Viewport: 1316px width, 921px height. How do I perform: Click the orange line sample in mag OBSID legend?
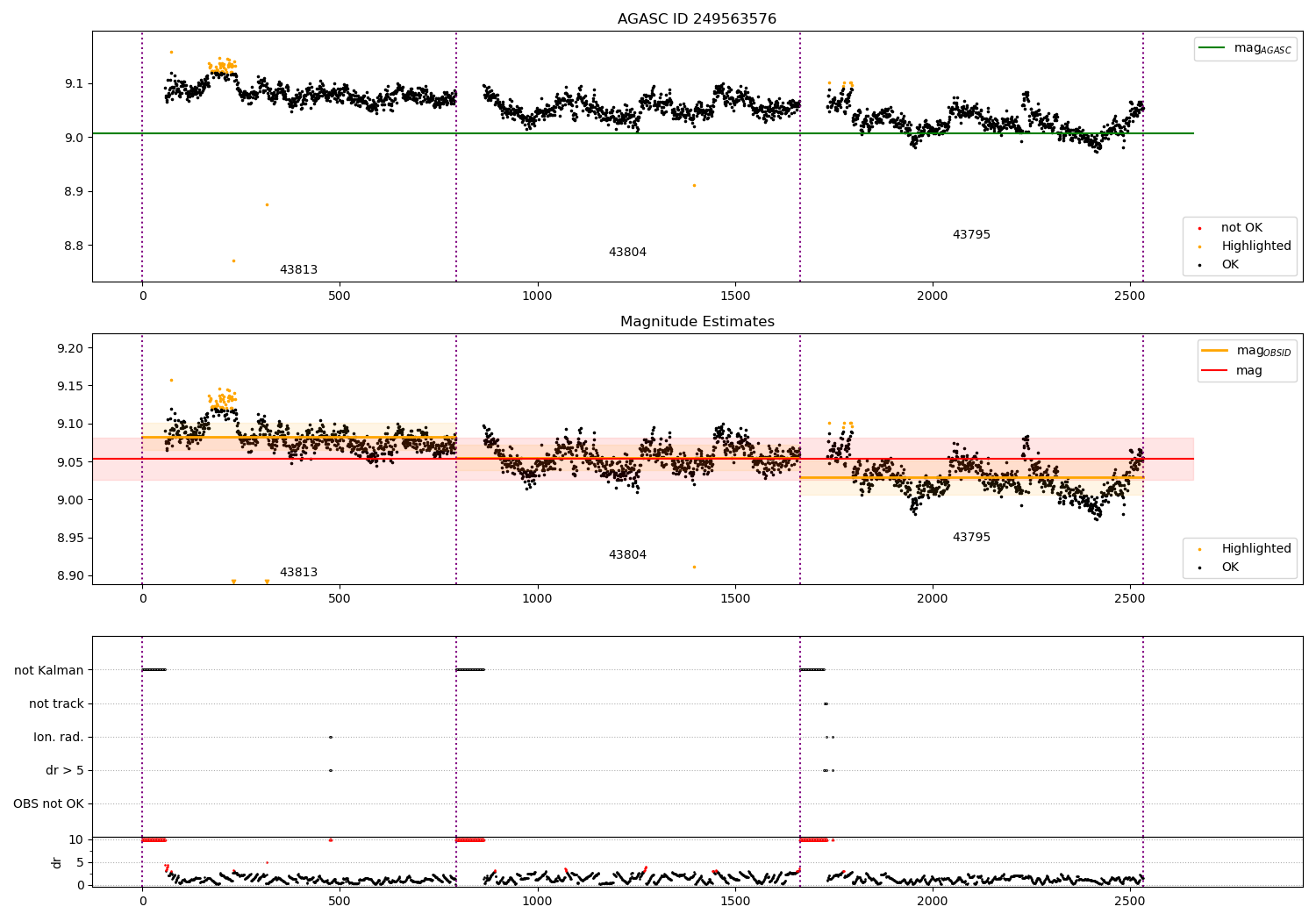click(x=1215, y=351)
